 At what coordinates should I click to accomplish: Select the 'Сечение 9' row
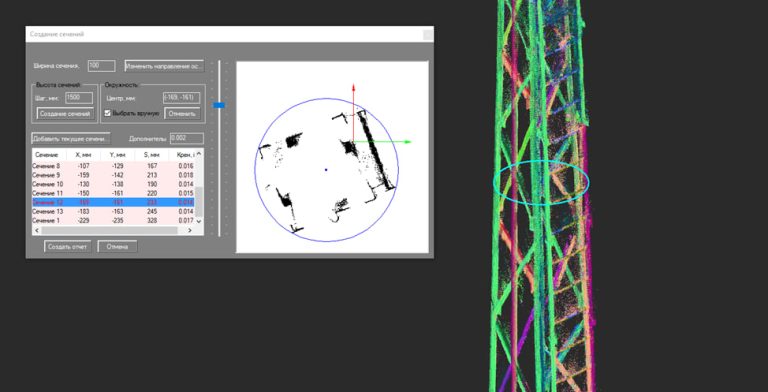click(x=113, y=175)
